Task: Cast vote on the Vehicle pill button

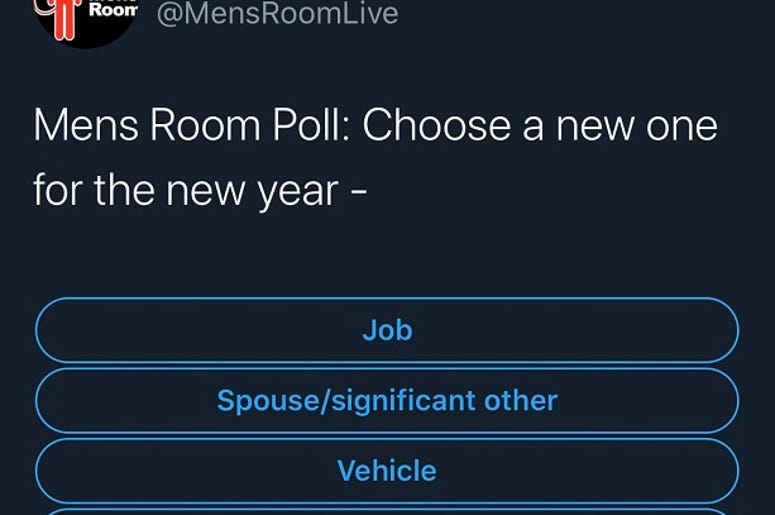Action: 387,471
